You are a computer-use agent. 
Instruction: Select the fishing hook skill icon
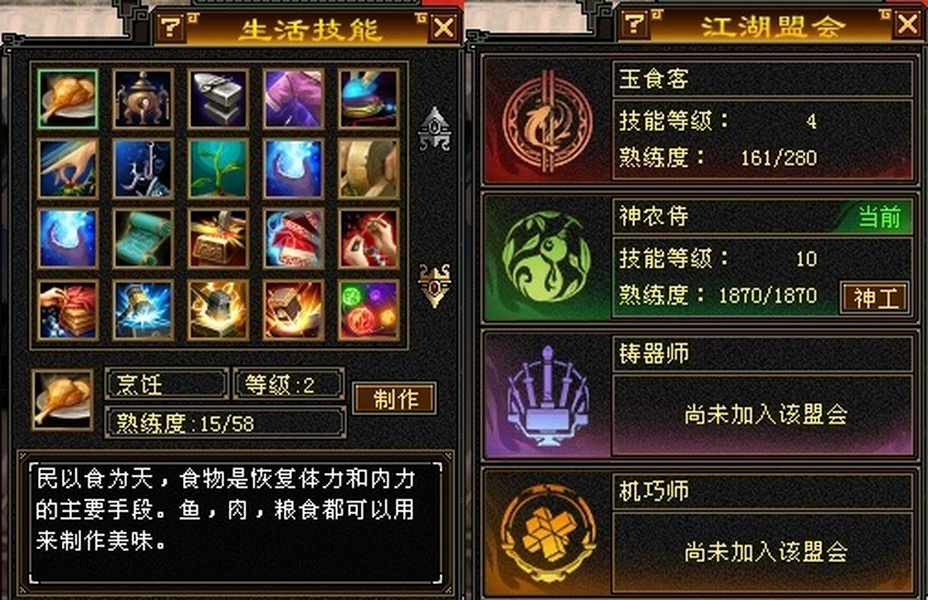(143, 169)
